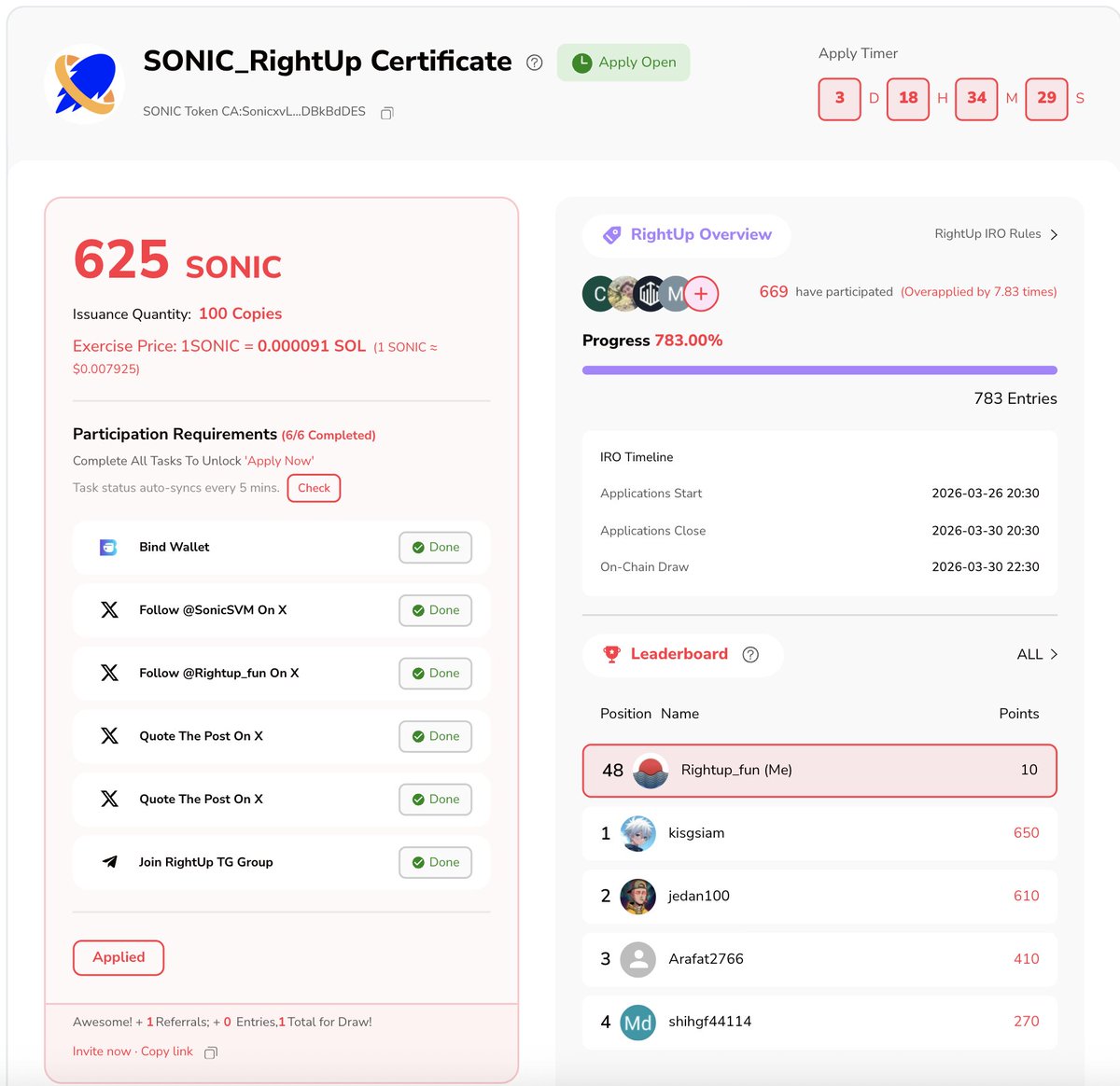Click the minutes box showing 34
This screenshot has width=1120, height=1086.
tap(977, 99)
